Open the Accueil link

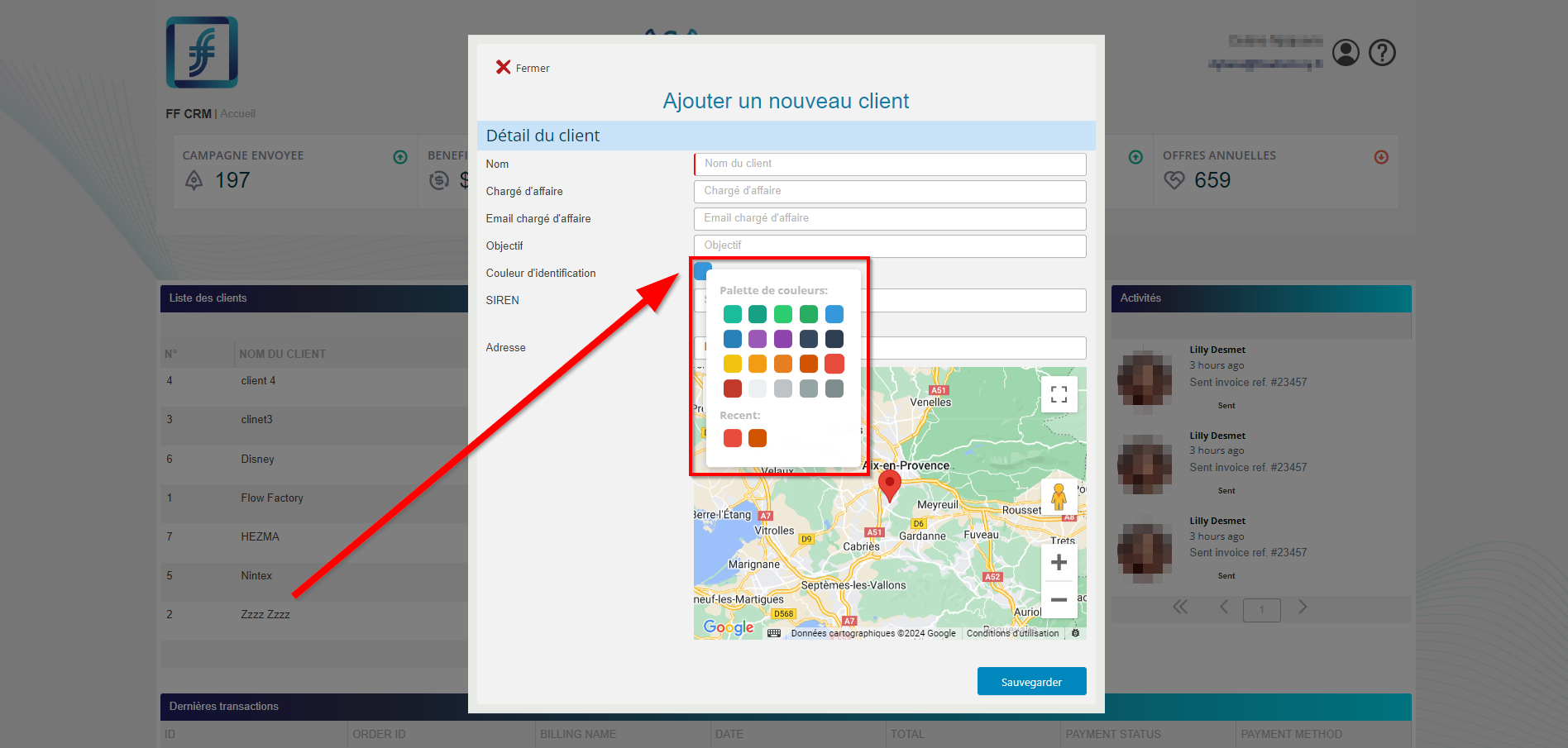(237, 113)
